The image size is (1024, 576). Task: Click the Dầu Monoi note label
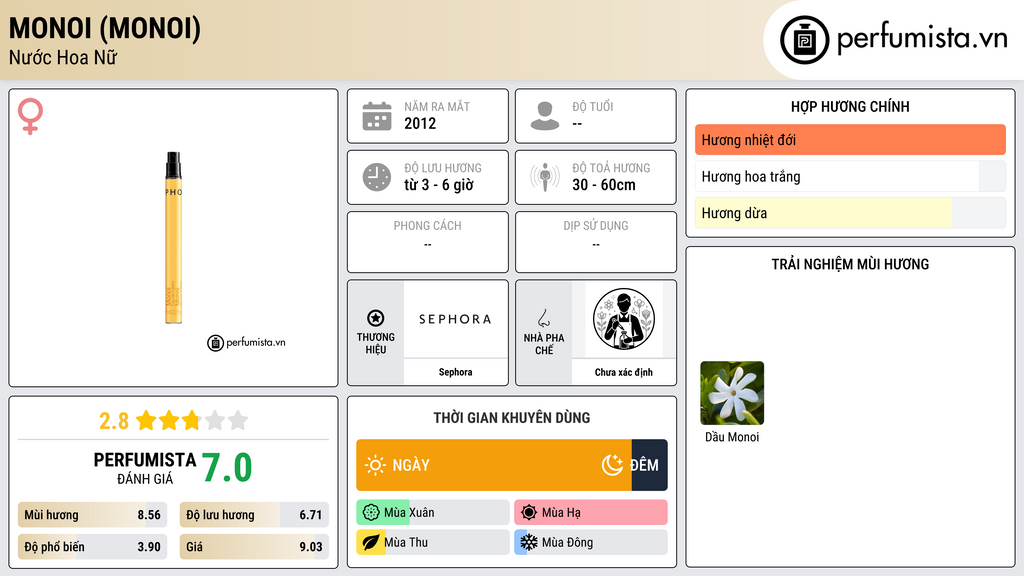point(732,437)
